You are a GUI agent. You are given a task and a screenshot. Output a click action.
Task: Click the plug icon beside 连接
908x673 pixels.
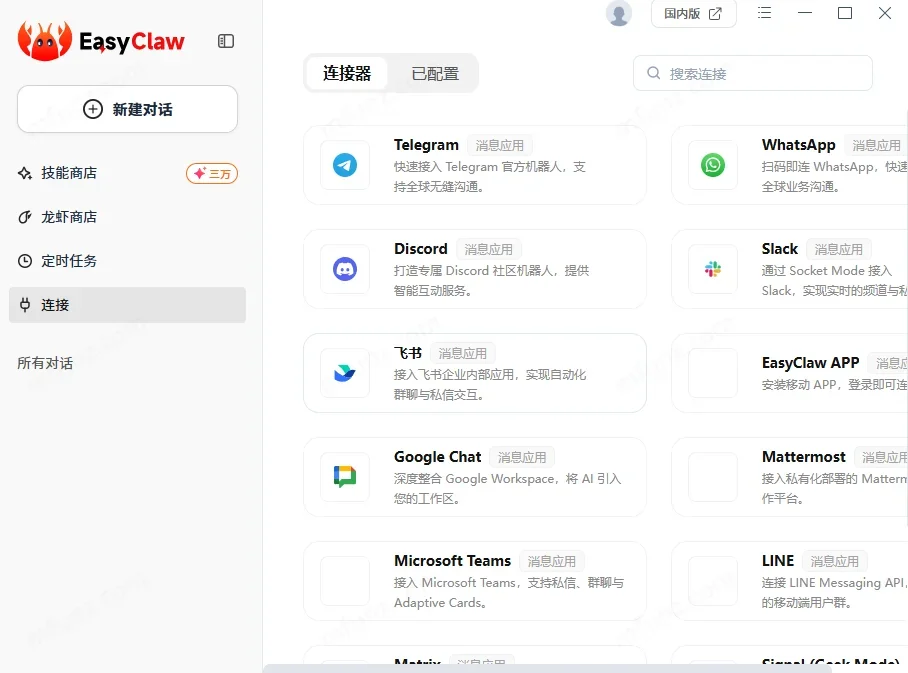[25, 305]
